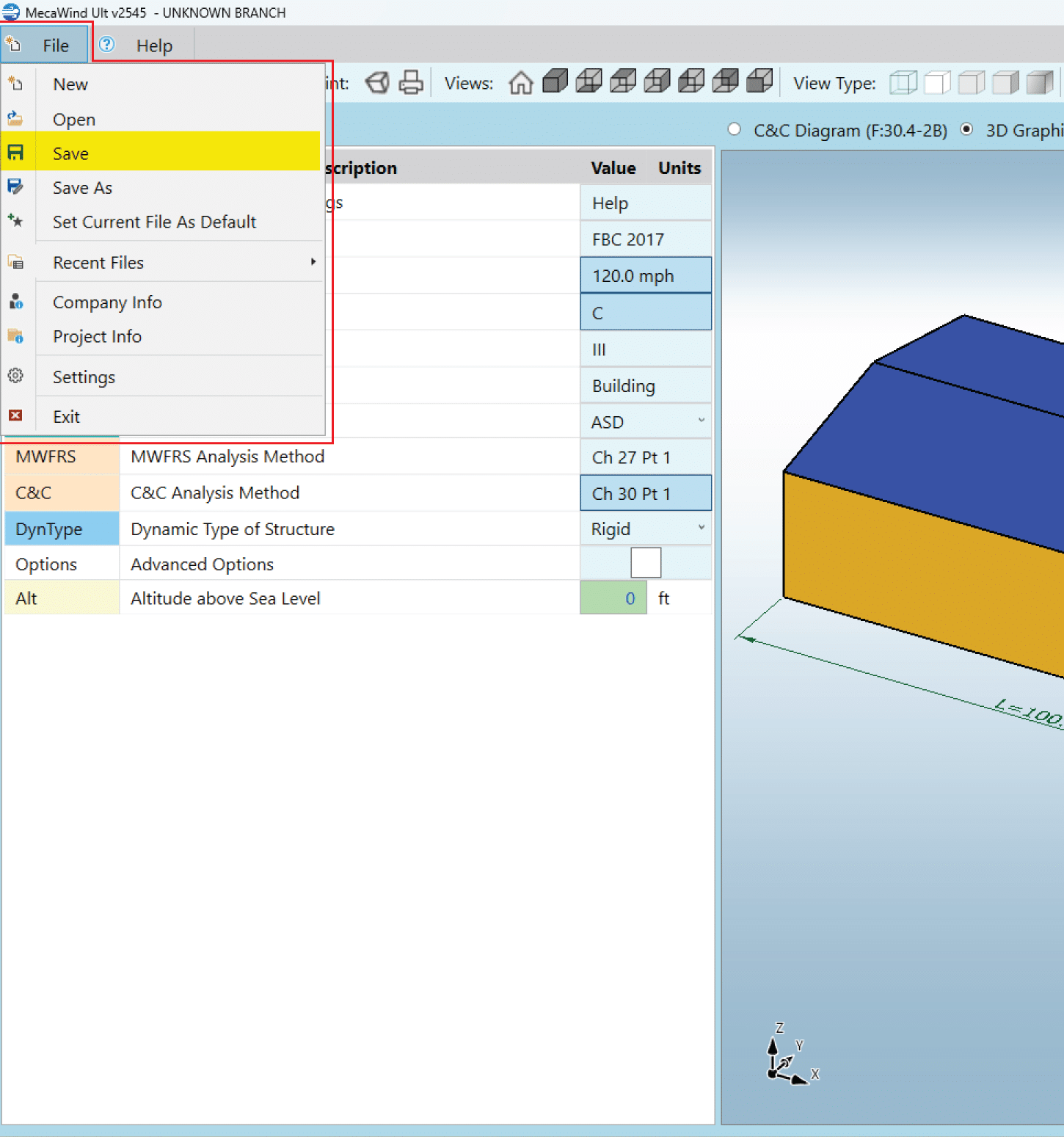Click the 3D graphic print icon
1064x1137 pixels.
[x=377, y=83]
